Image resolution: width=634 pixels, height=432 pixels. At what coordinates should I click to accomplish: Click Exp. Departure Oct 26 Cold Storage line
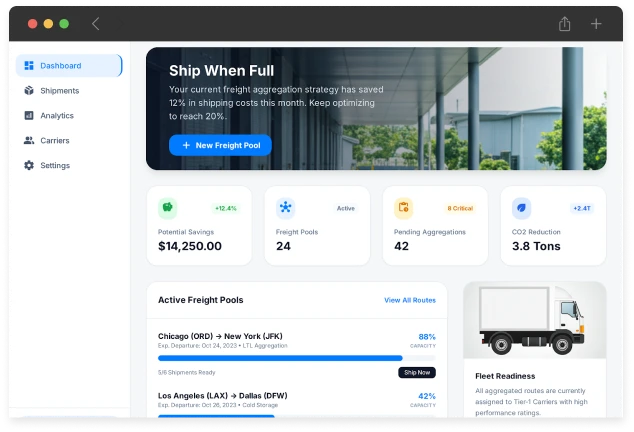coord(218,405)
